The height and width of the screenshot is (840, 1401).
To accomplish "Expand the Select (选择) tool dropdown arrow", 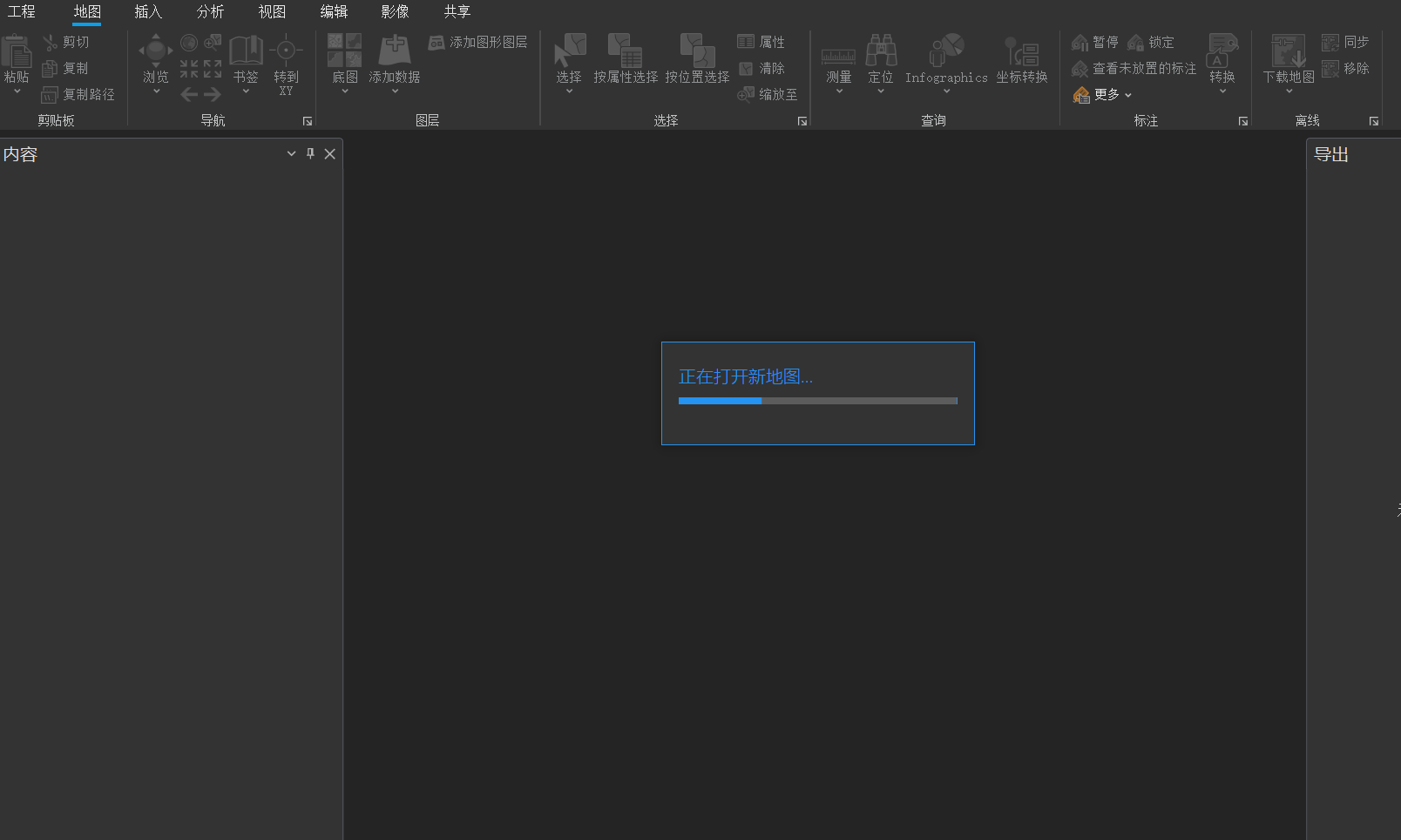I will tap(569, 91).
